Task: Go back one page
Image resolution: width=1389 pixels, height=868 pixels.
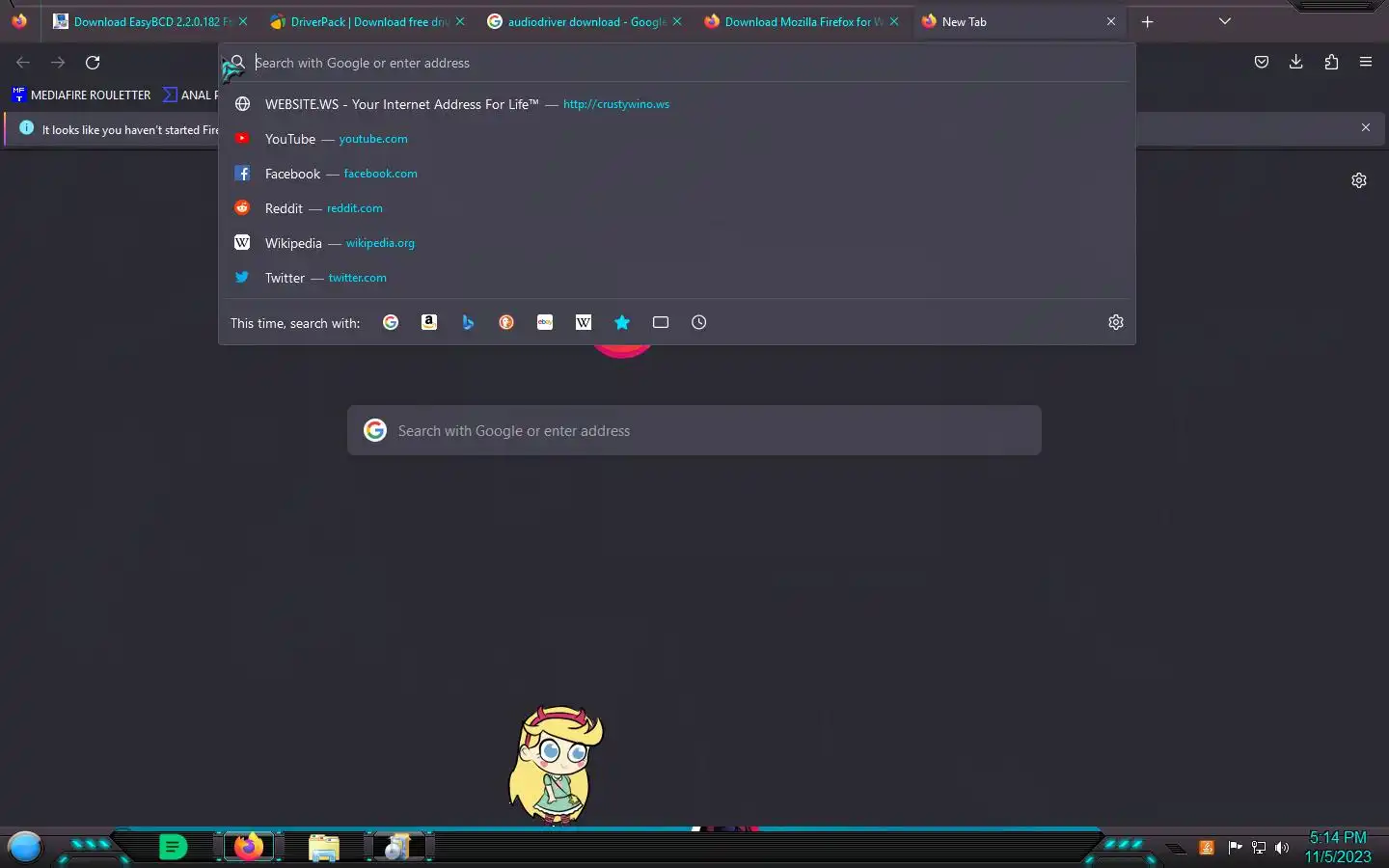Action: [x=23, y=63]
